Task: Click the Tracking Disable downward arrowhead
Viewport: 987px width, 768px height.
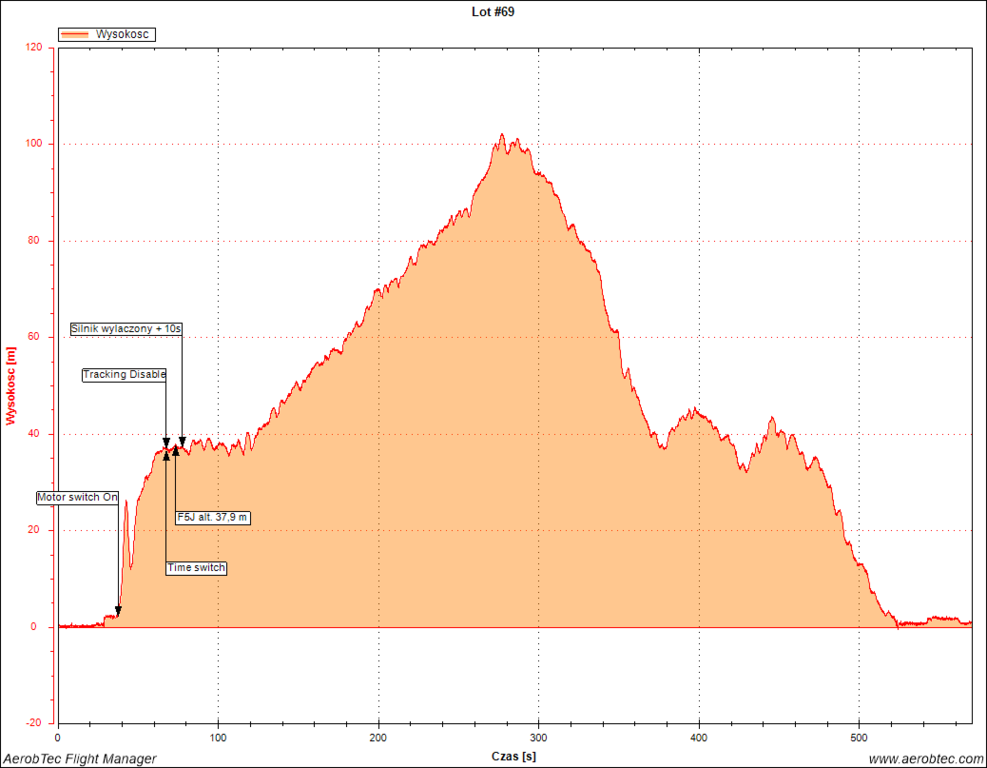Action: point(166,442)
